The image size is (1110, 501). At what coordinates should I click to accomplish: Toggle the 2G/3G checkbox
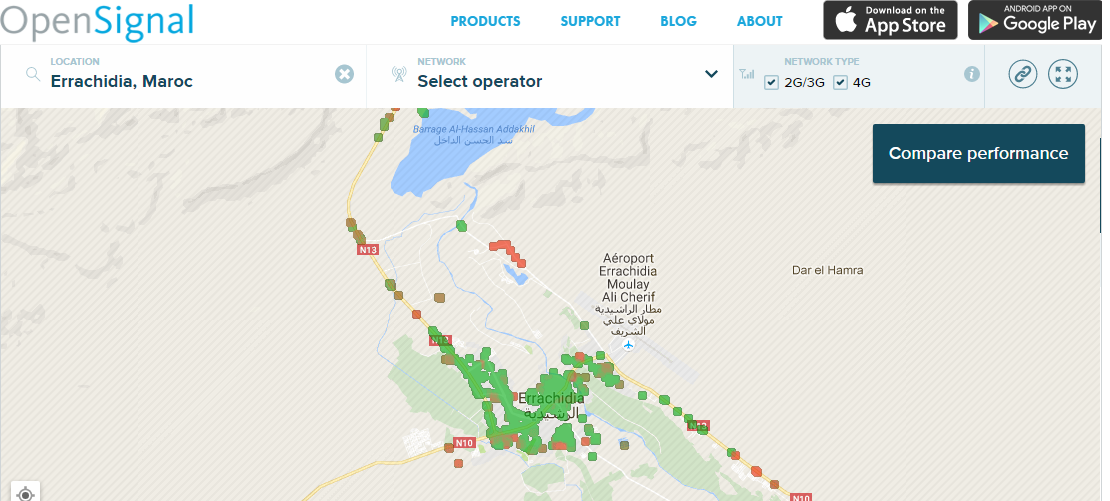click(x=772, y=83)
